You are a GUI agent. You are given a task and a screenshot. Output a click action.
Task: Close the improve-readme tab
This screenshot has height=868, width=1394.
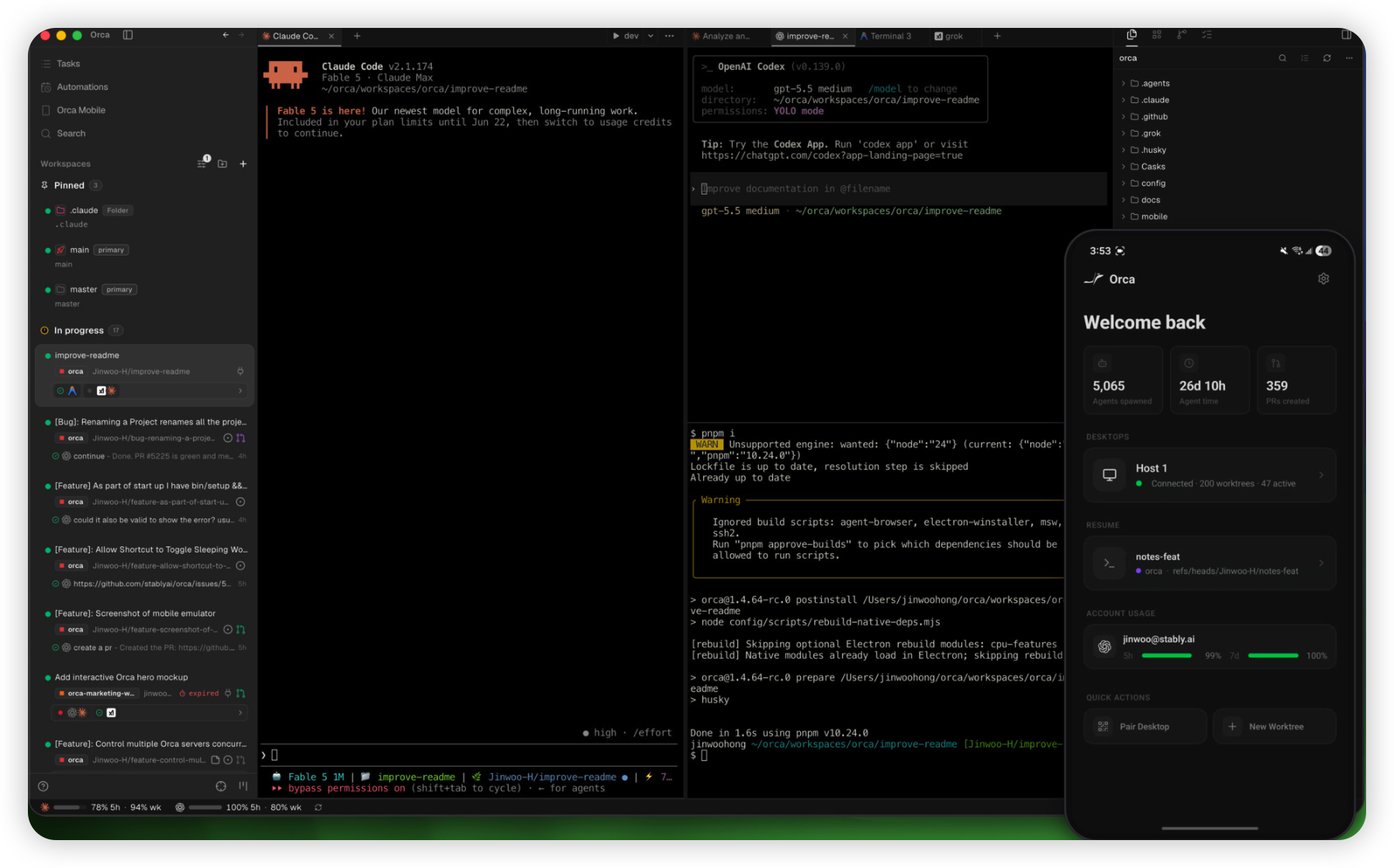tap(845, 36)
